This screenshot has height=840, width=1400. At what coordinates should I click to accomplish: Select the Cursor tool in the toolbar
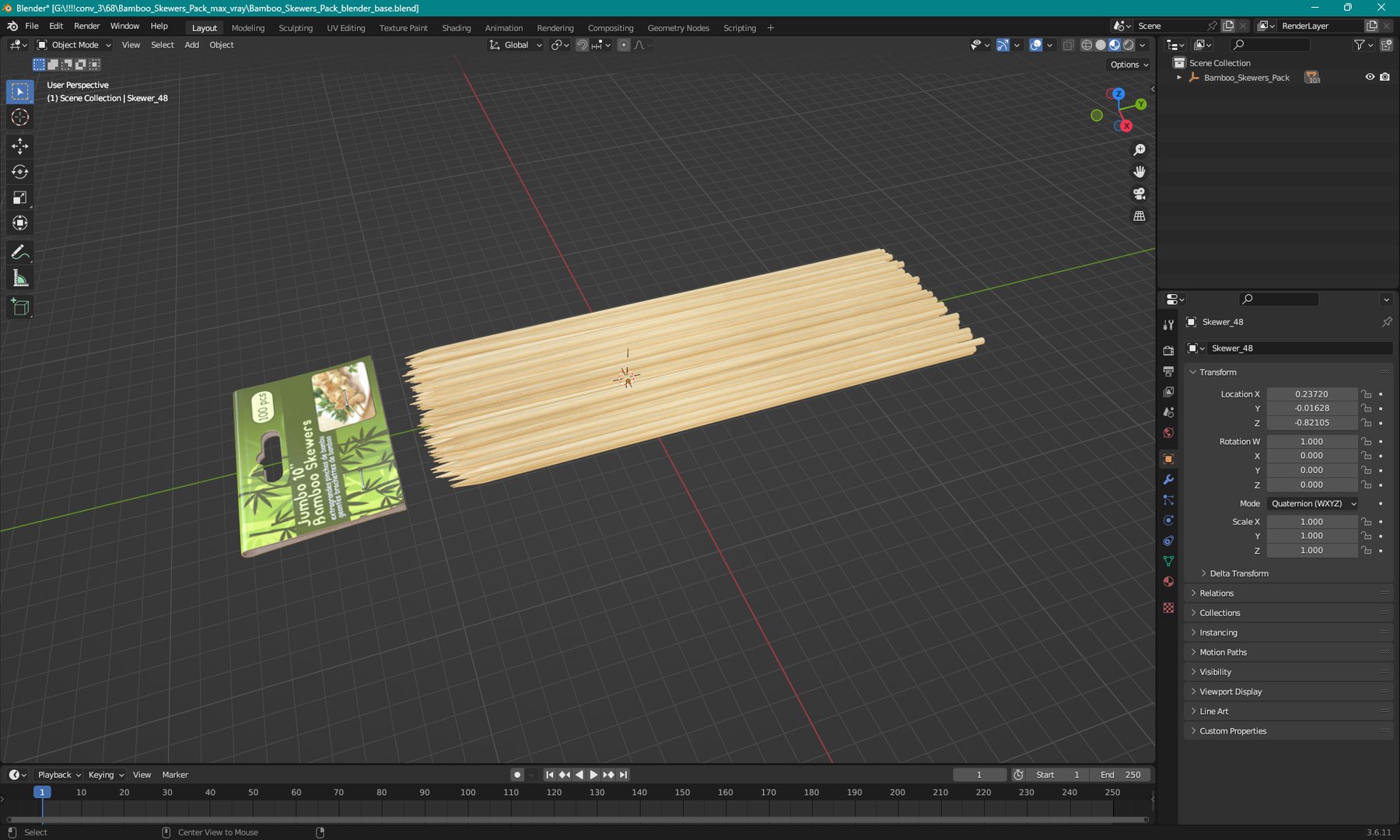20,117
